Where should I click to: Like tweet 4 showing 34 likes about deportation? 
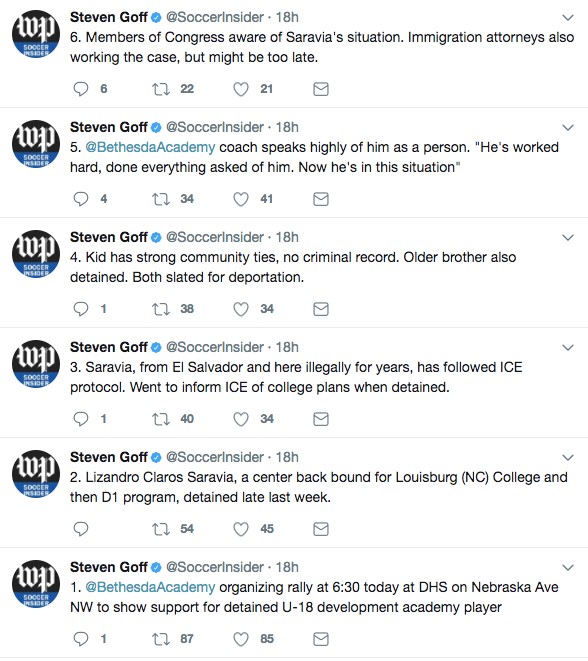click(x=241, y=309)
